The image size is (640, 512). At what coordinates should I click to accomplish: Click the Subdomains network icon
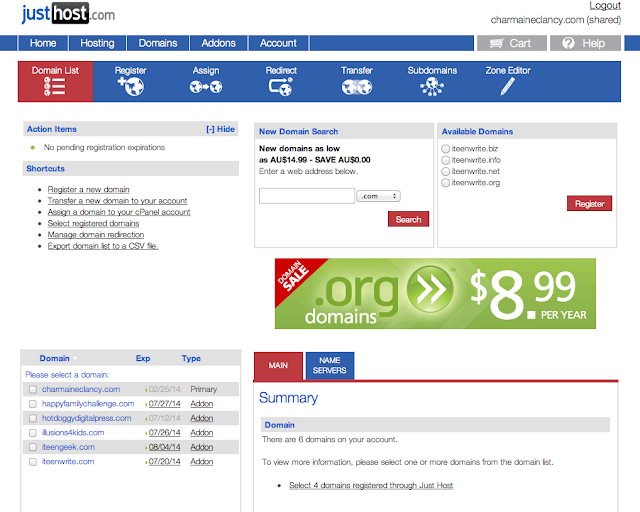click(432, 87)
